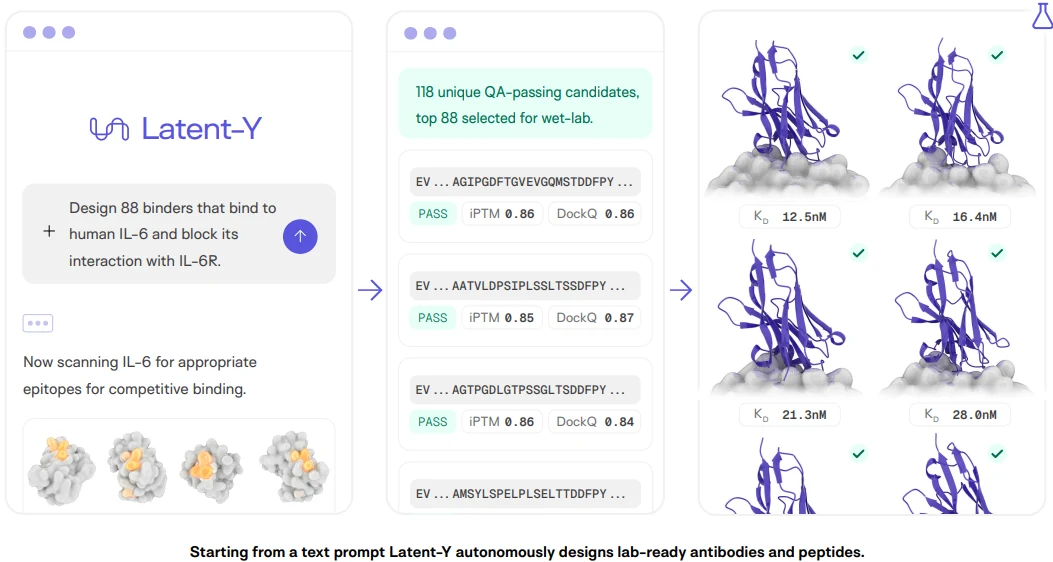
Task: Click the green checkmark above the 16.4nM structure
Action: pos(997,55)
